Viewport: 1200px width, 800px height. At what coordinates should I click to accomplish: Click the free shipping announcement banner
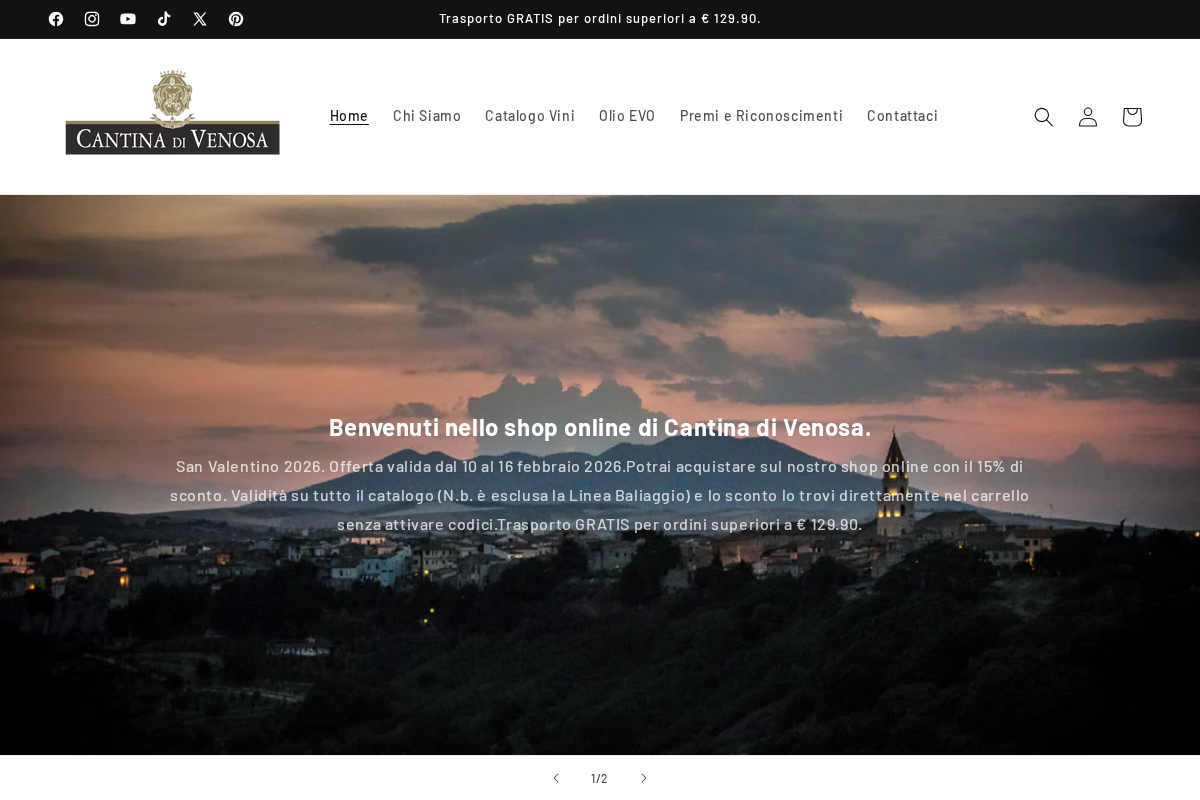pyautogui.click(x=600, y=18)
